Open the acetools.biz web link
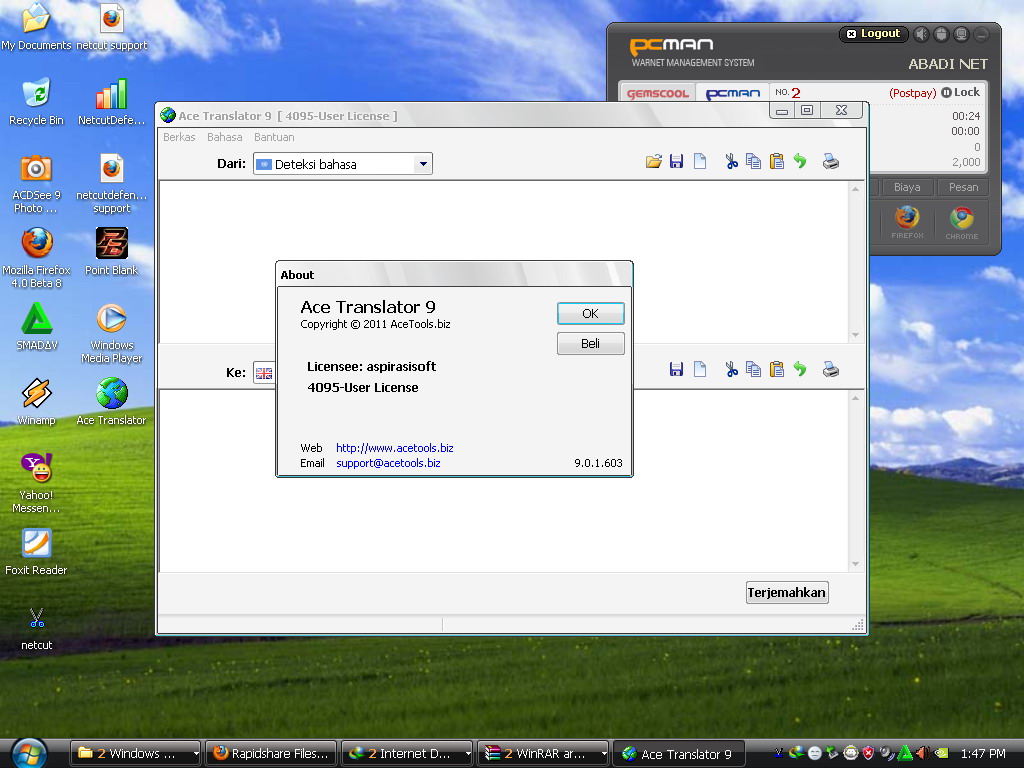 (394, 448)
